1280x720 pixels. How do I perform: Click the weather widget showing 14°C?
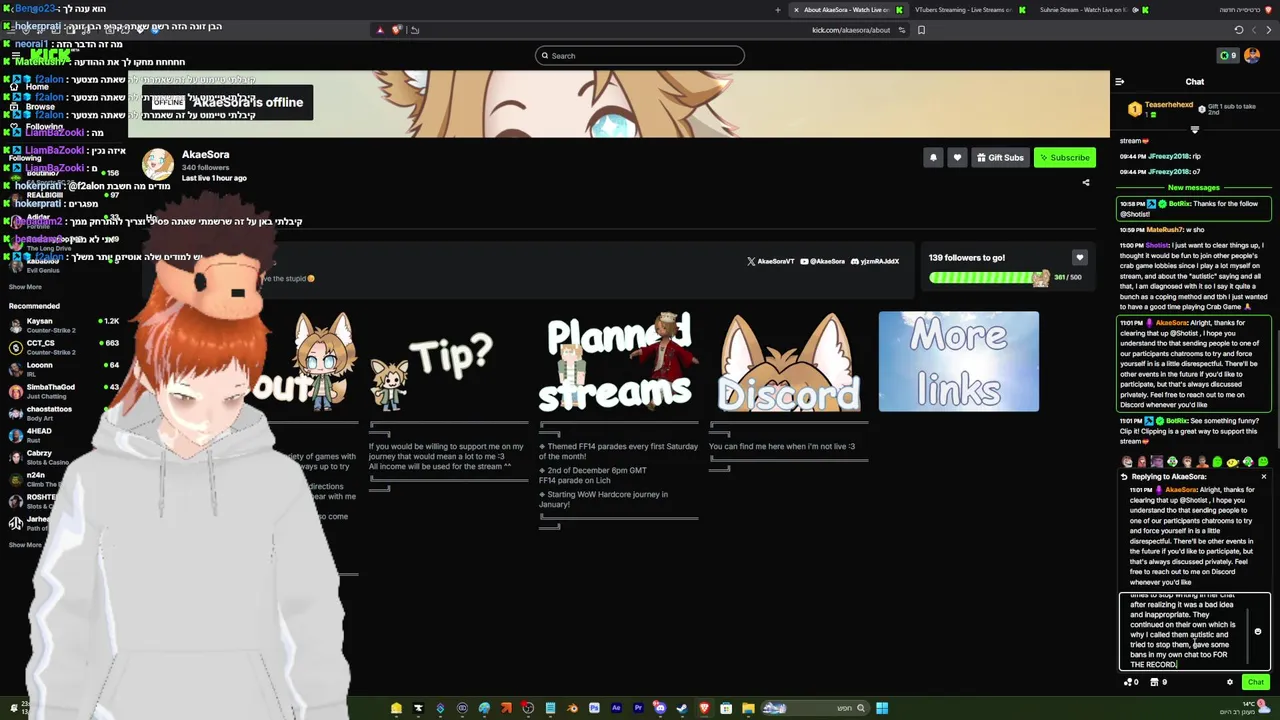point(1243,707)
